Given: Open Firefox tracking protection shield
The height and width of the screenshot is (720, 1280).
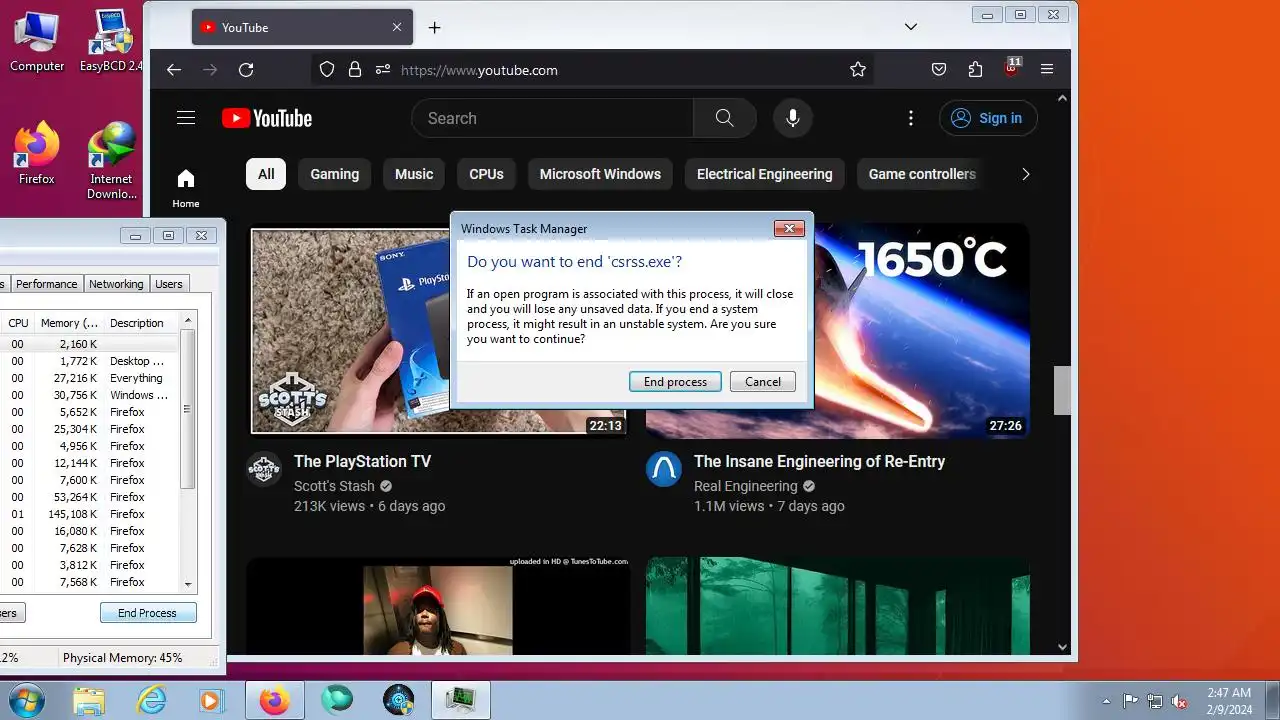Looking at the screenshot, I should (326, 70).
